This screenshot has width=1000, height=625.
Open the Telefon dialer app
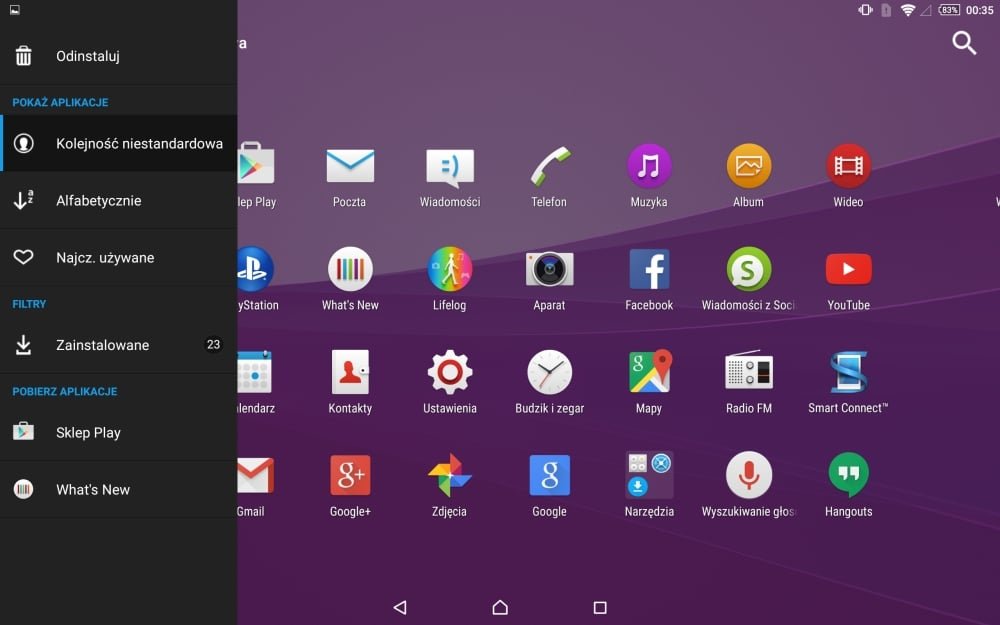549,166
